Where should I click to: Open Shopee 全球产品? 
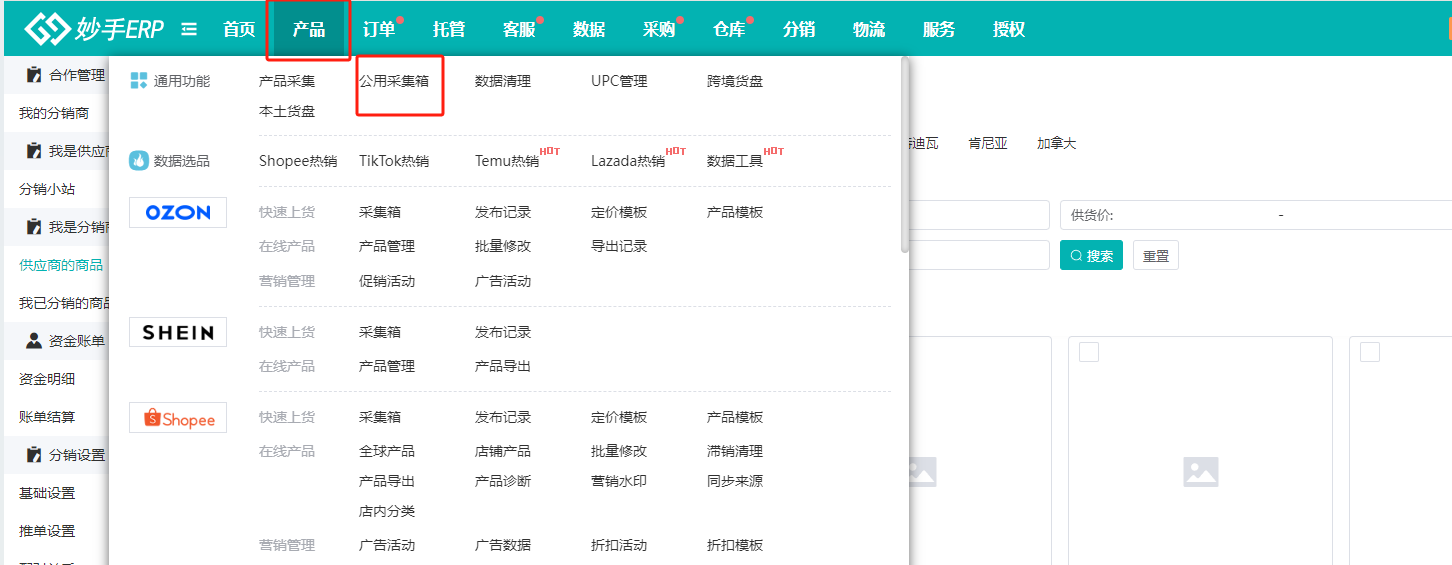point(387,451)
